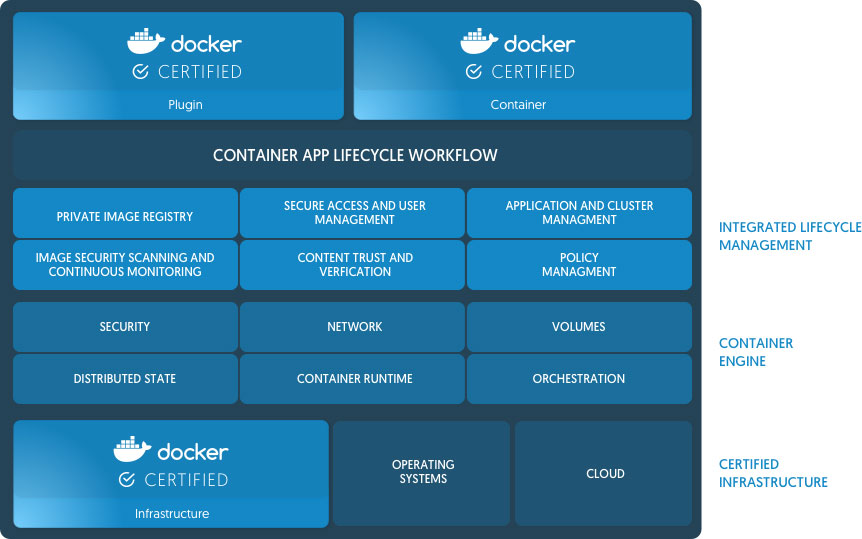Click the Docker whale logo in Plugin card

[146, 41]
